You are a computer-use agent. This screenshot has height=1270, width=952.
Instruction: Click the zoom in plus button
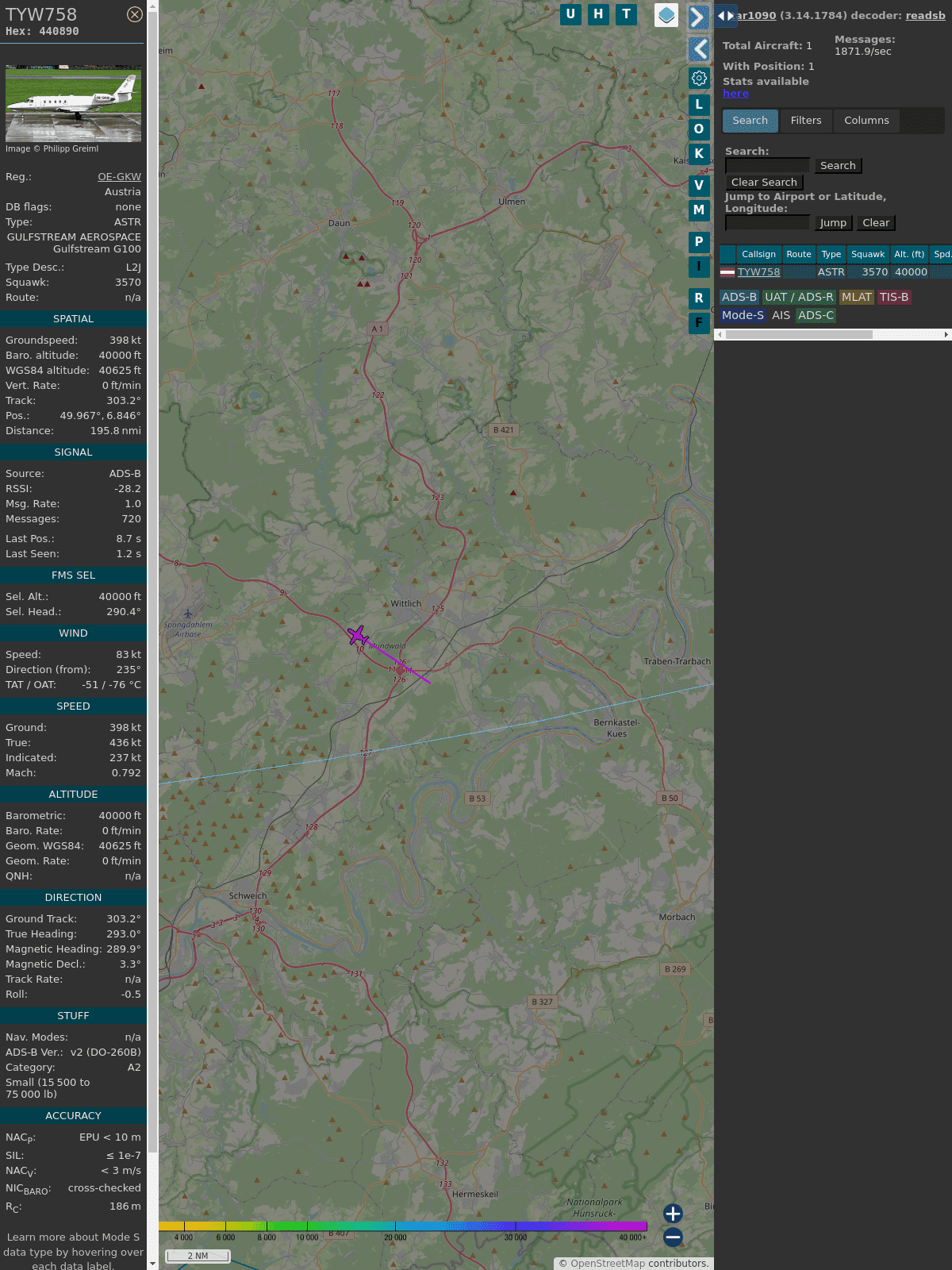pos(673,1214)
